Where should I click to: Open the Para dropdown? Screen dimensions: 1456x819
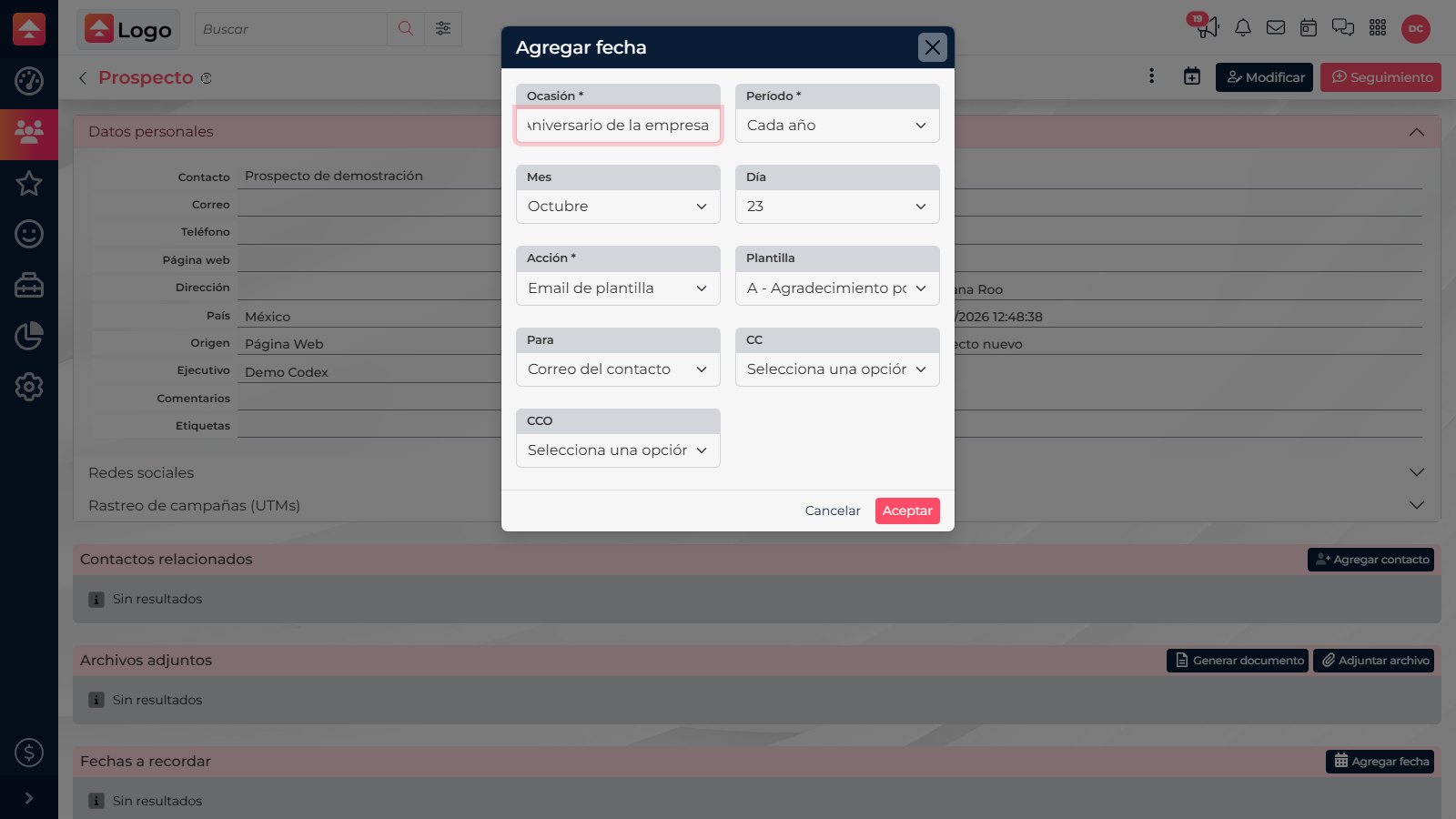pyautogui.click(x=618, y=369)
